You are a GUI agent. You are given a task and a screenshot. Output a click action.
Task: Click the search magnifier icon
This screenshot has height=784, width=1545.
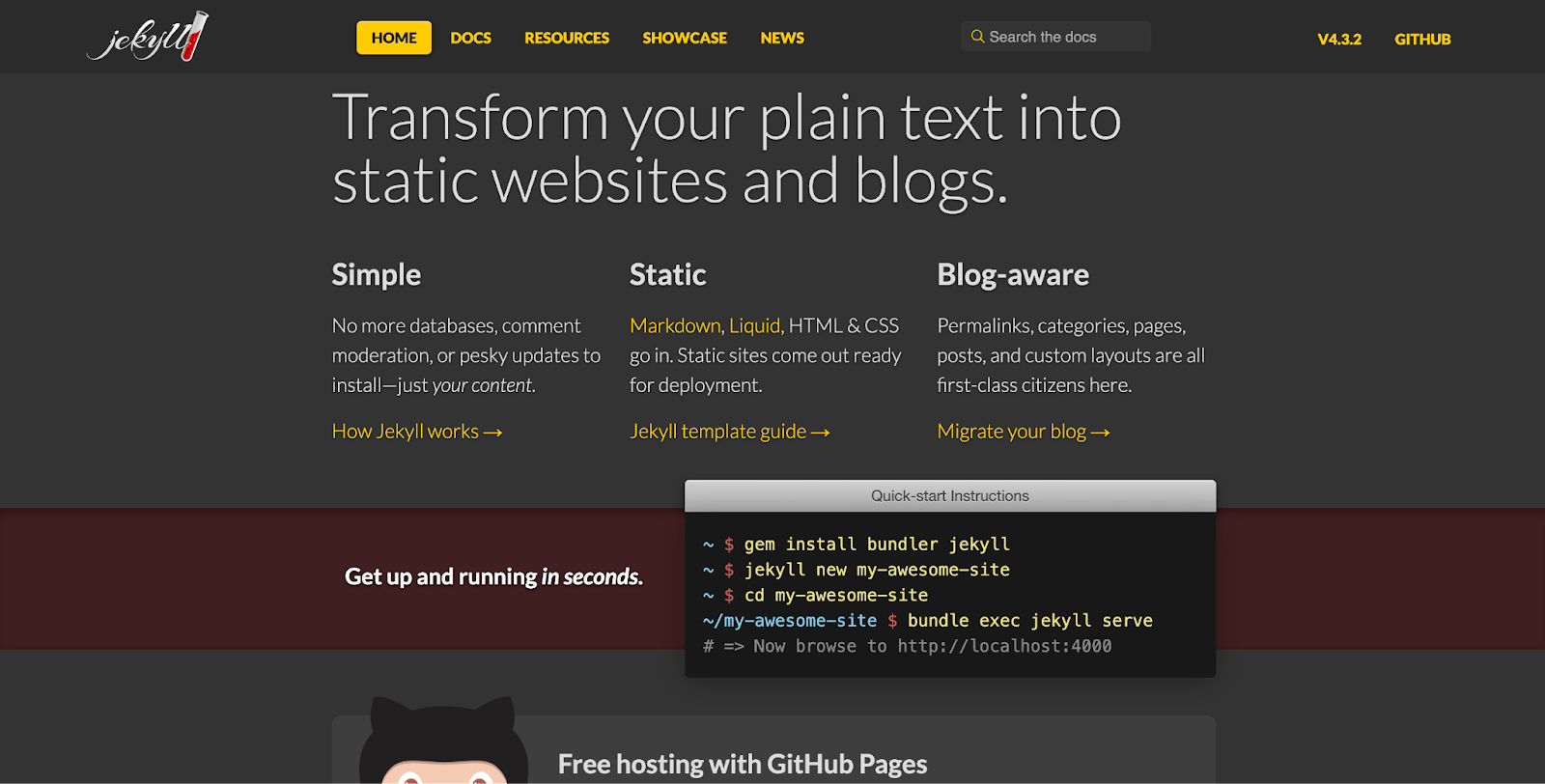tap(977, 37)
